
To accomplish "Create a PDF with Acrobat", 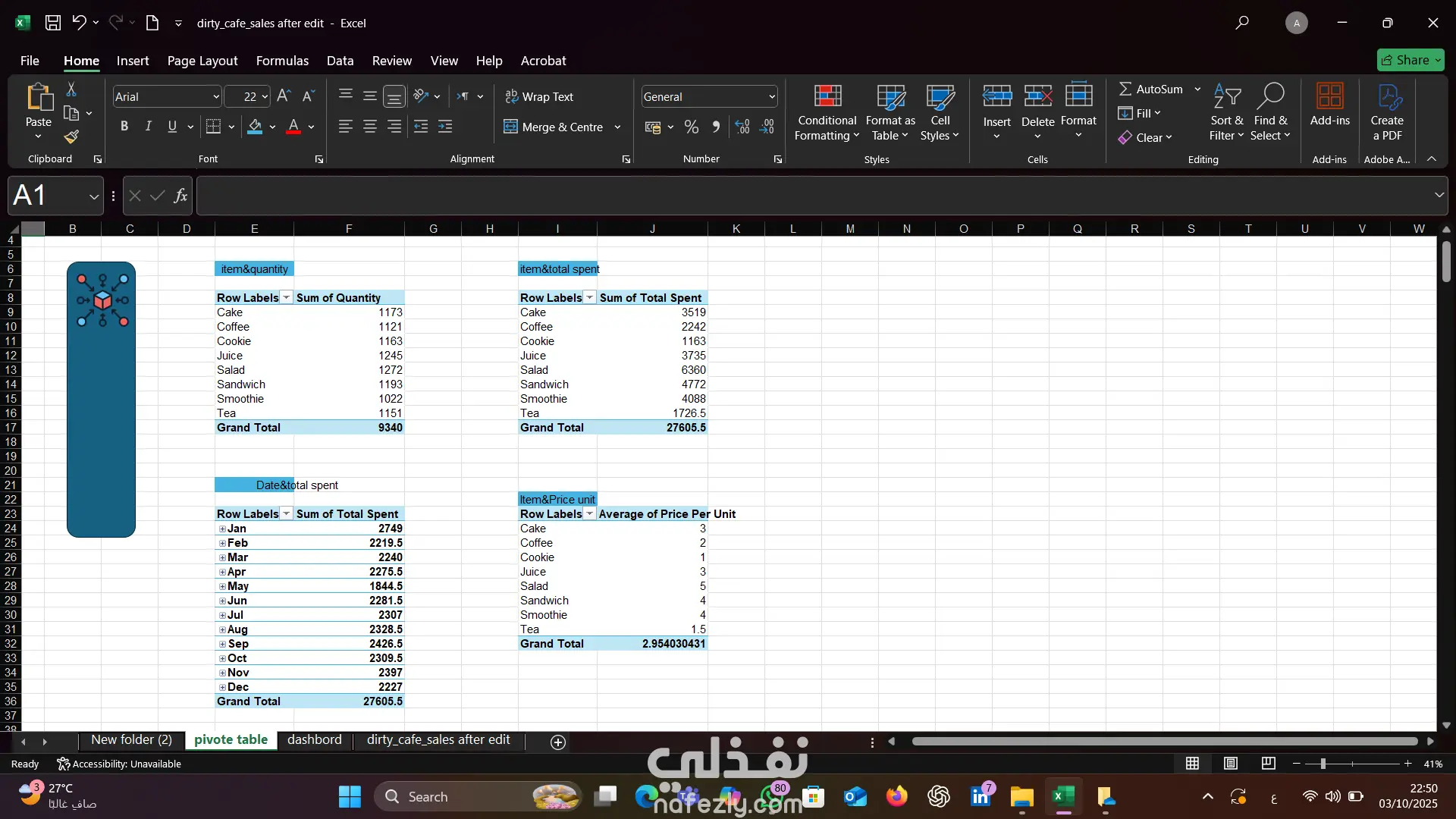I will [x=1387, y=112].
